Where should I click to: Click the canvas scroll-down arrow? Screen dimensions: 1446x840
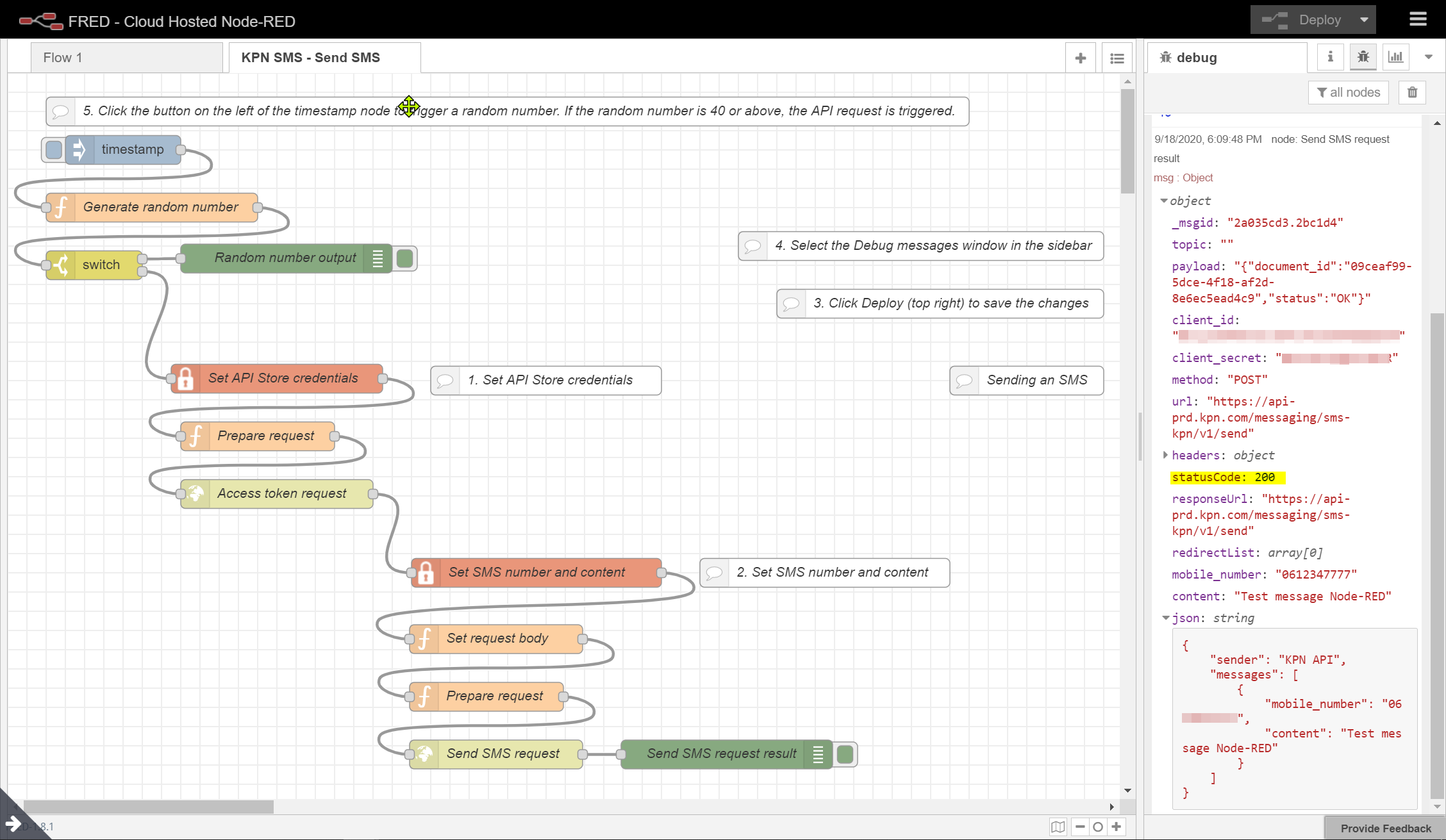click(x=1127, y=791)
